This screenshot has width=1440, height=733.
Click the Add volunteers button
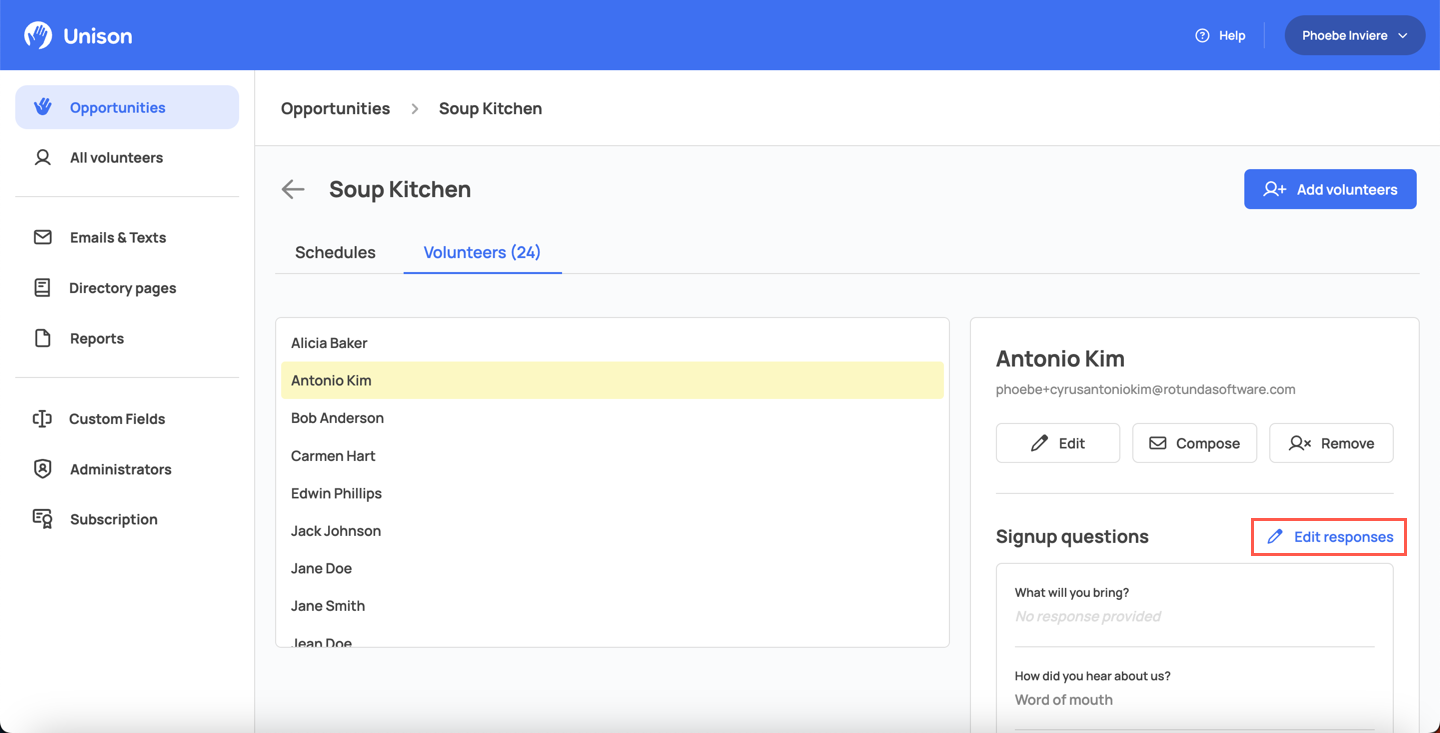(1330, 189)
